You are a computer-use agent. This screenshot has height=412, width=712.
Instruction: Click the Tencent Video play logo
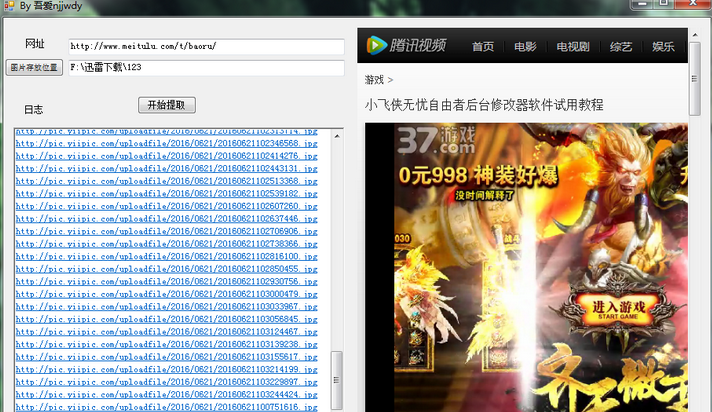(x=376, y=45)
